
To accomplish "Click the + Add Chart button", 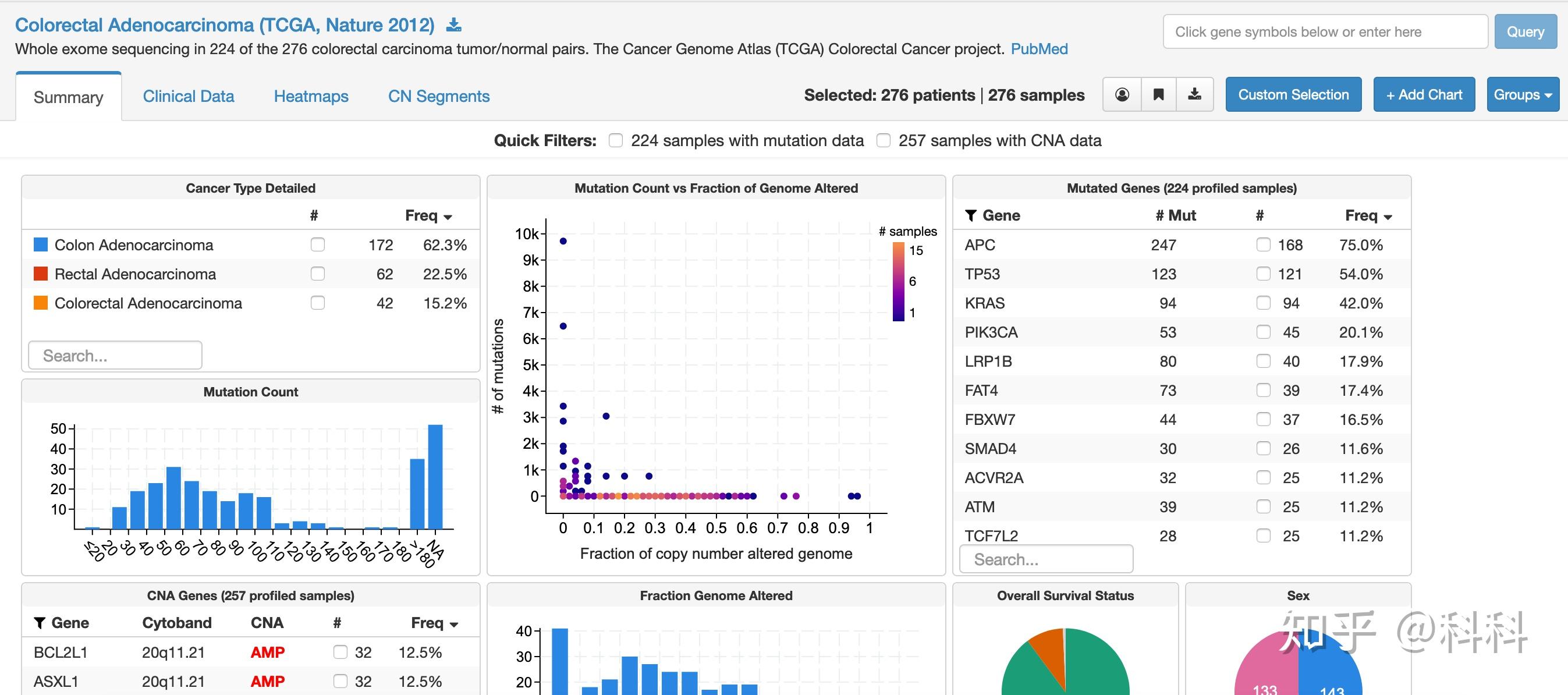I will point(1424,94).
